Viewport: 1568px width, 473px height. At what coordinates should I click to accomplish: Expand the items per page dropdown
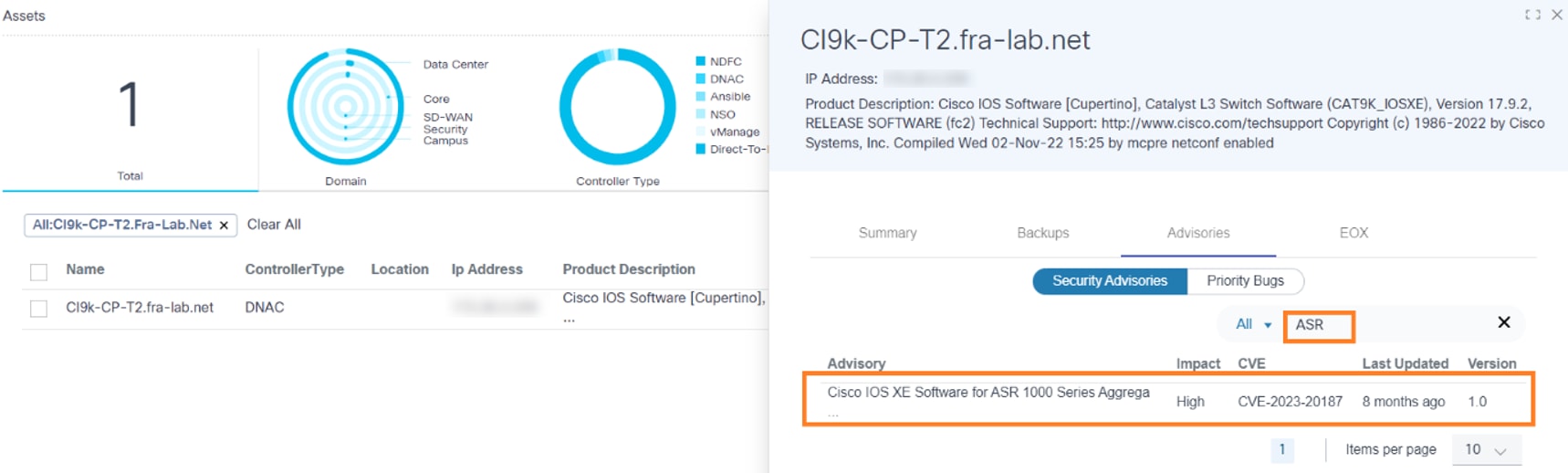(1486, 449)
